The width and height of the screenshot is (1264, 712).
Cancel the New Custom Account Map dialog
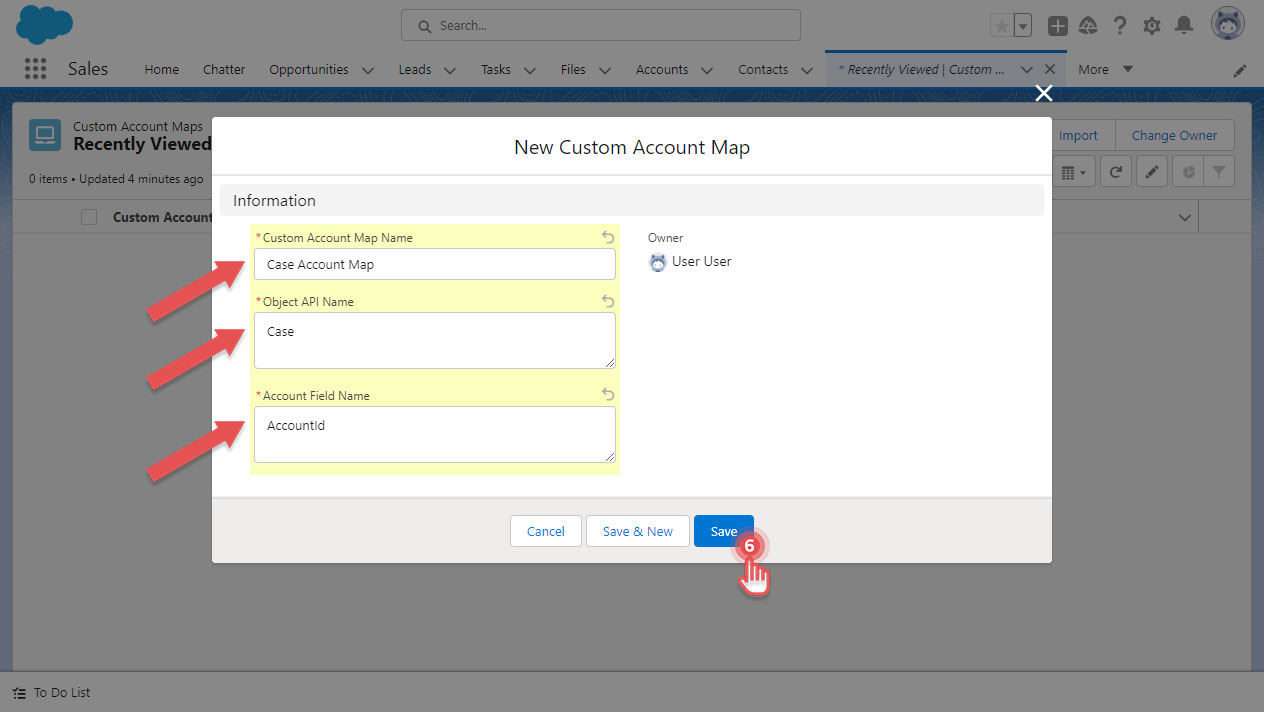click(x=545, y=531)
